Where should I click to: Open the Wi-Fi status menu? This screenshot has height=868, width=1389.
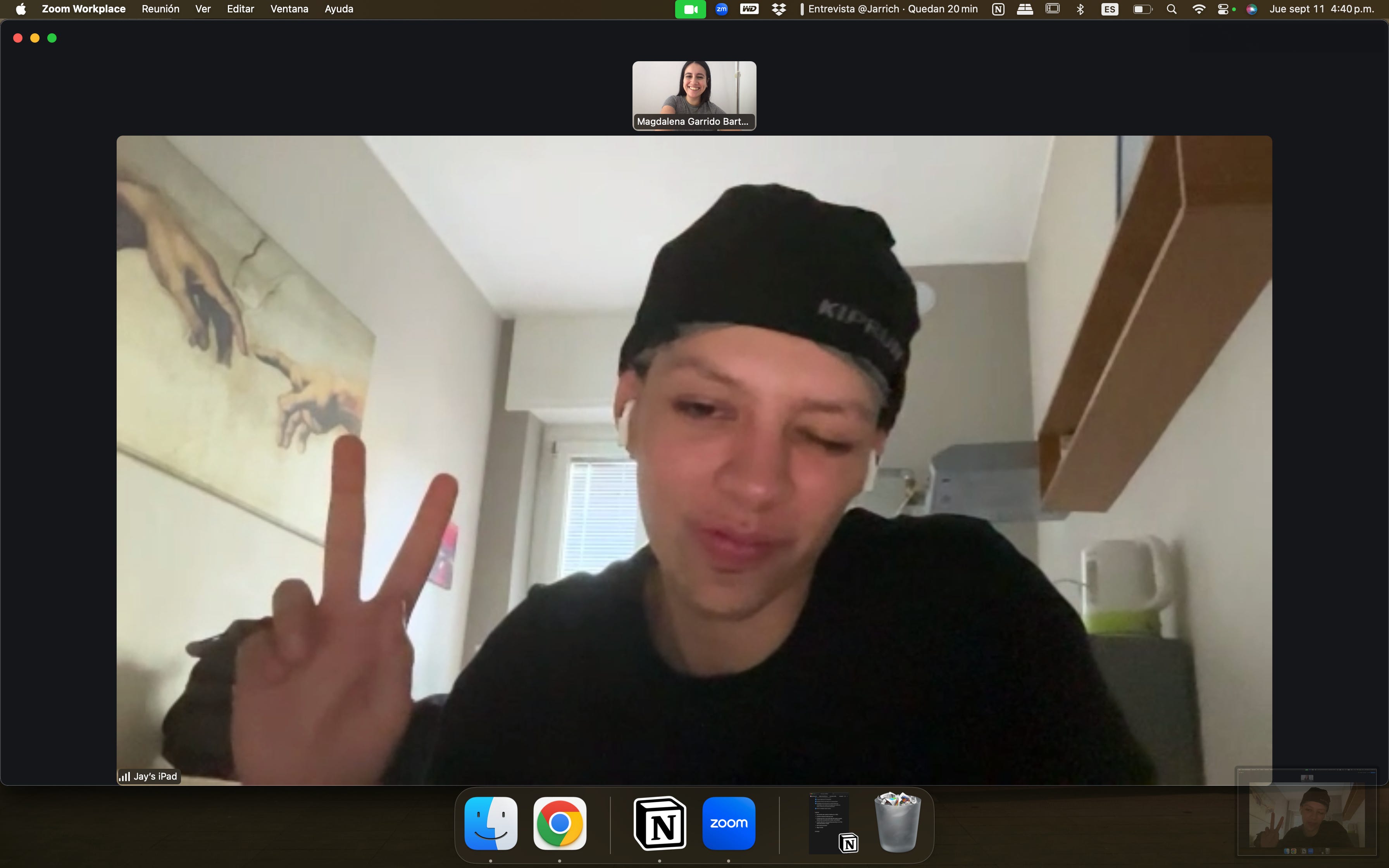point(1198,9)
